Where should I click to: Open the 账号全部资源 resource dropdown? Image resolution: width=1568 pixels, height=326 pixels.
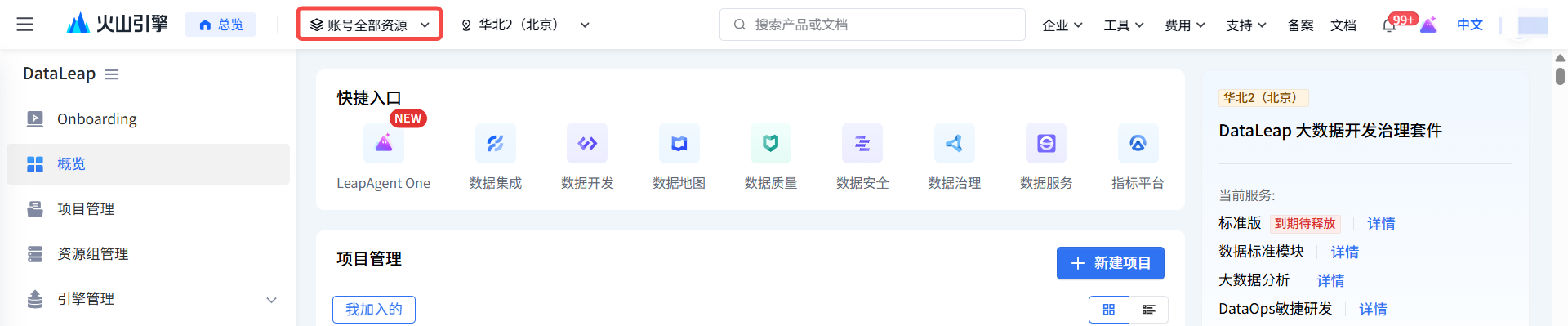(x=369, y=25)
